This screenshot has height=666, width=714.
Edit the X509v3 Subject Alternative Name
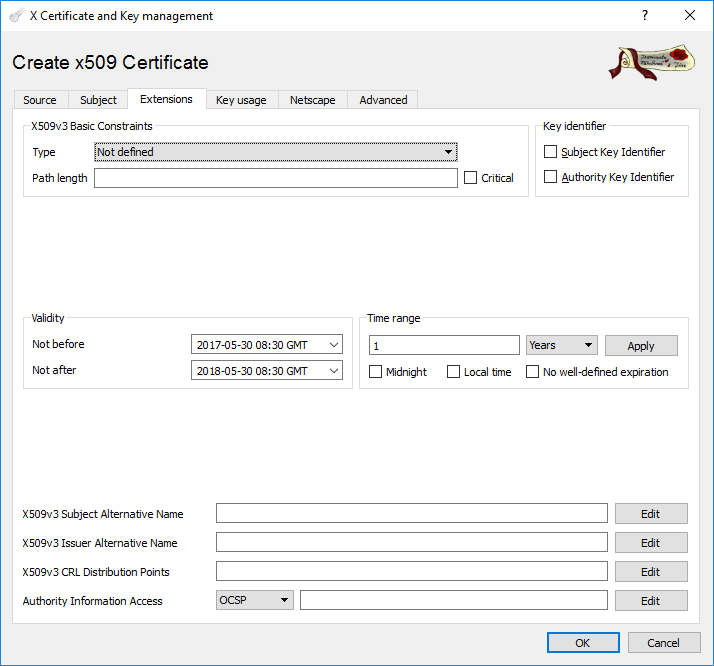[x=650, y=514]
